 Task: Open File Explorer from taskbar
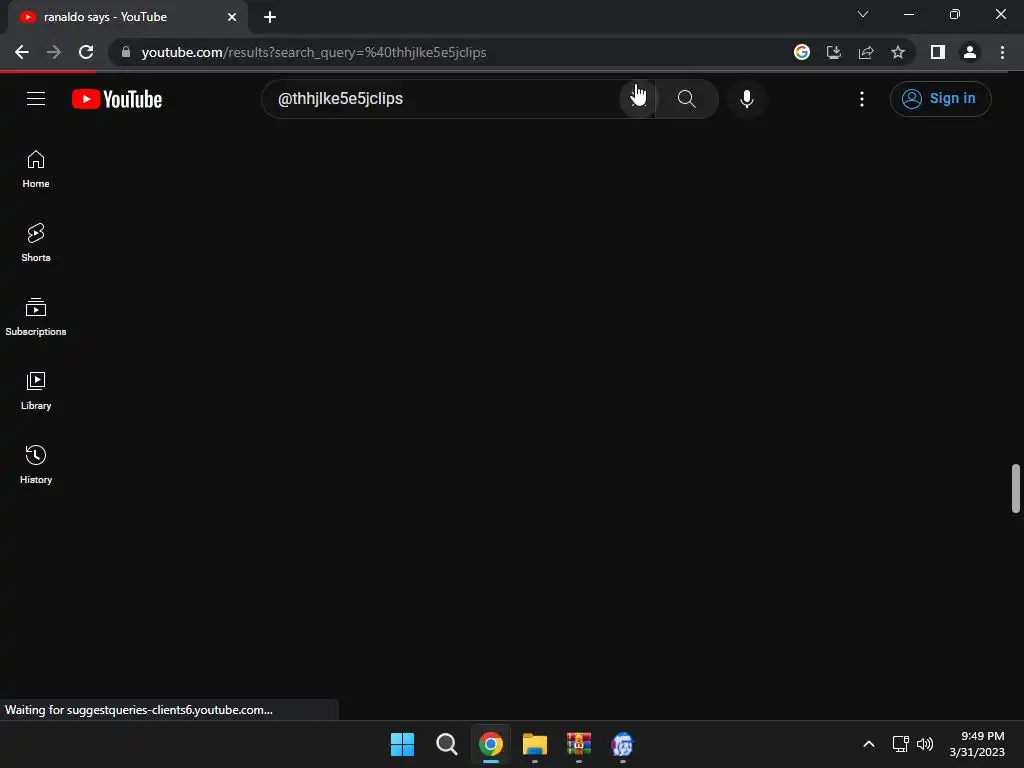click(535, 744)
